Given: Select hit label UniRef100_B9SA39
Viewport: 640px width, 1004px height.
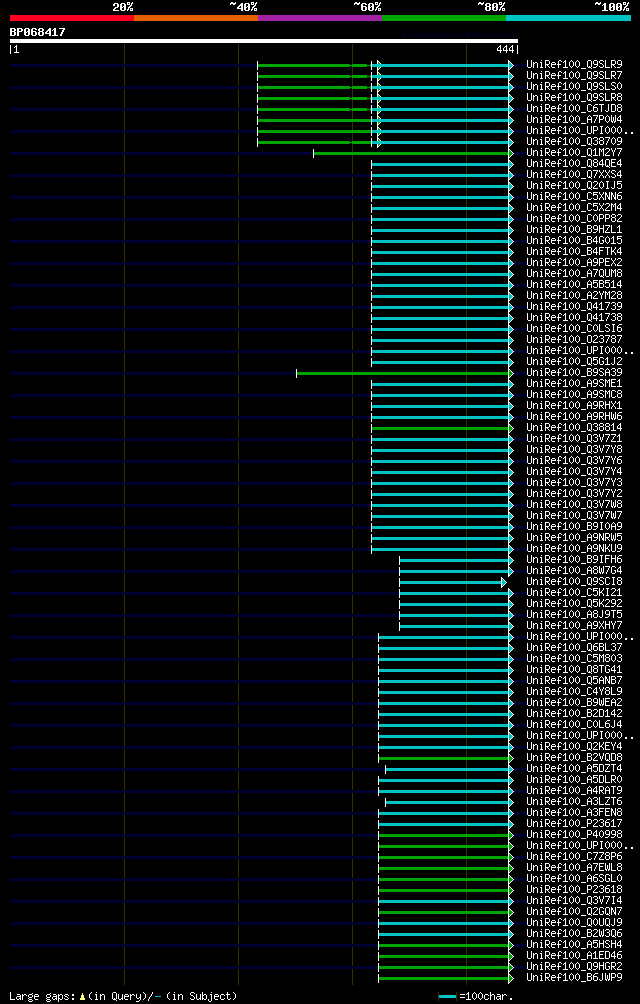Looking at the screenshot, I should coord(574,373).
